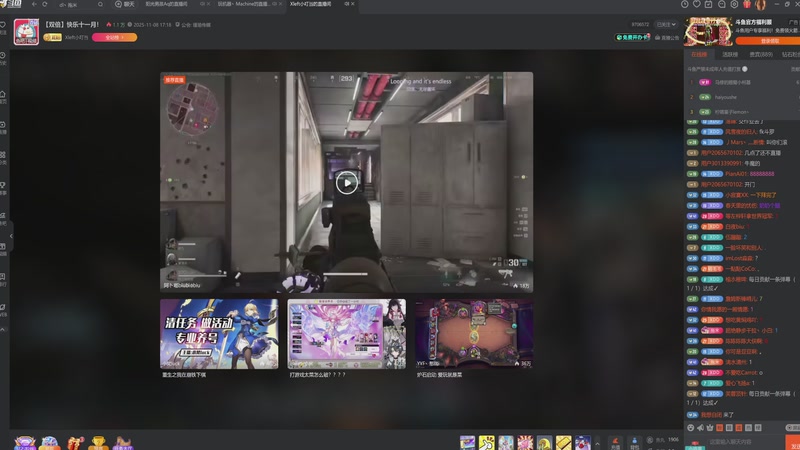The width and height of the screenshot is (800, 450).
Task: Click the treasure chest icon at bottom left
Action: coord(24,442)
